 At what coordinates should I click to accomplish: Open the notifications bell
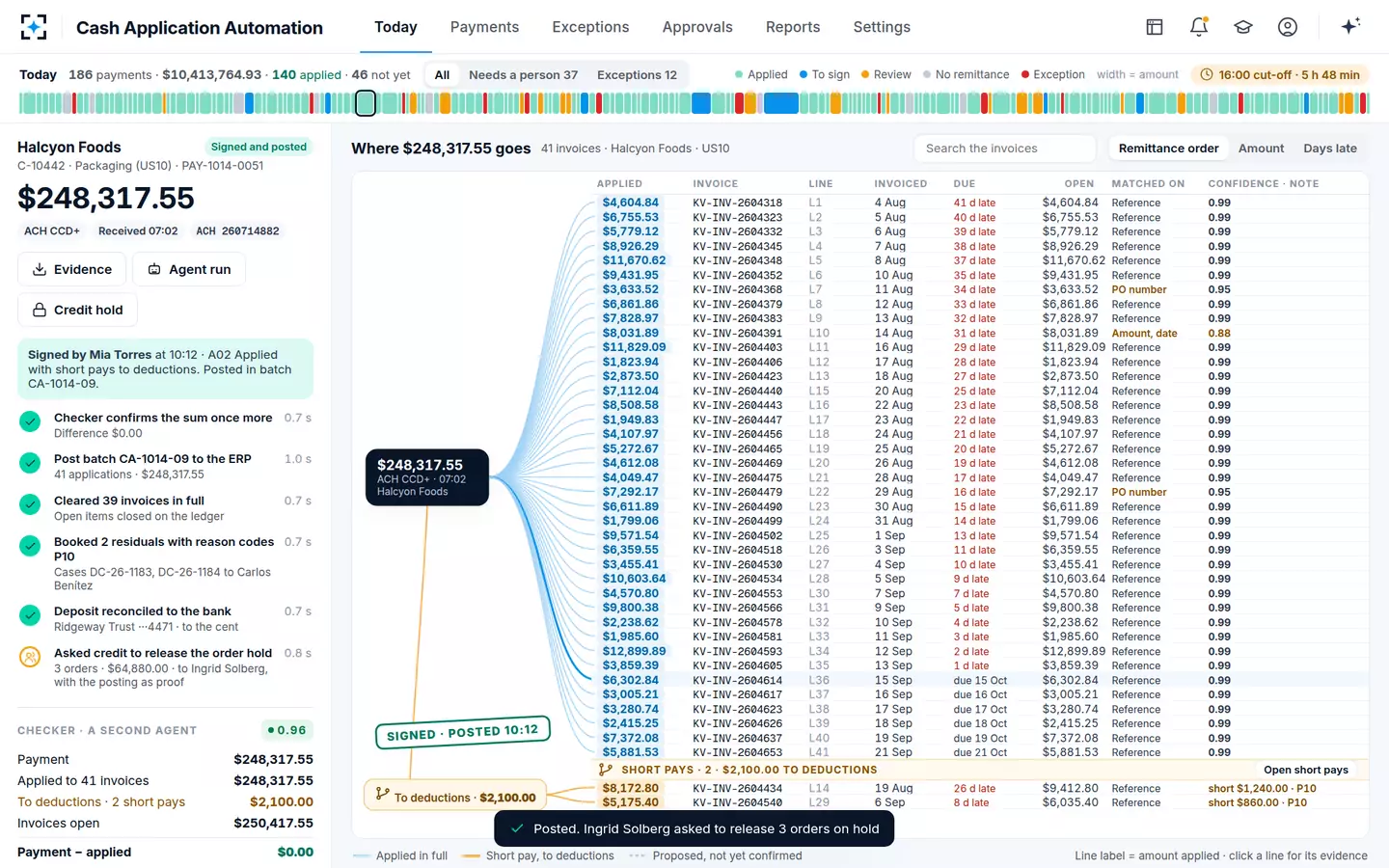pyautogui.click(x=1199, y=27)
